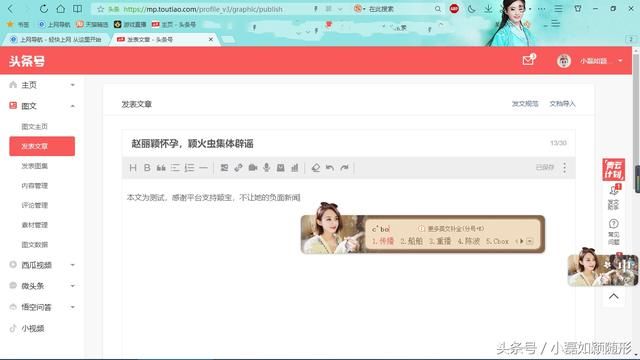Insert a vote chart with bar-chart icon

tap(295, 168)
